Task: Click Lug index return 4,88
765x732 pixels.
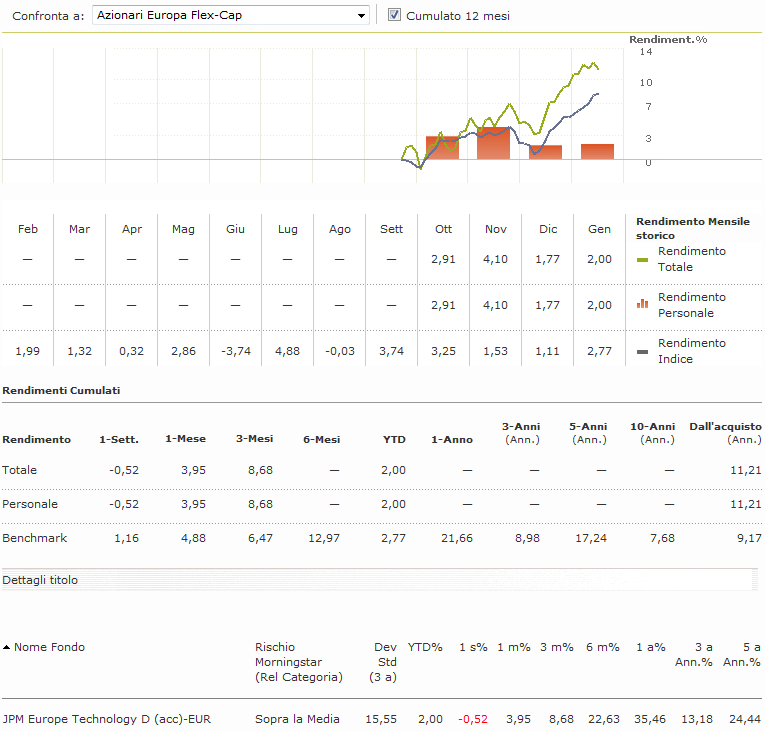Action: coord(287,351)
